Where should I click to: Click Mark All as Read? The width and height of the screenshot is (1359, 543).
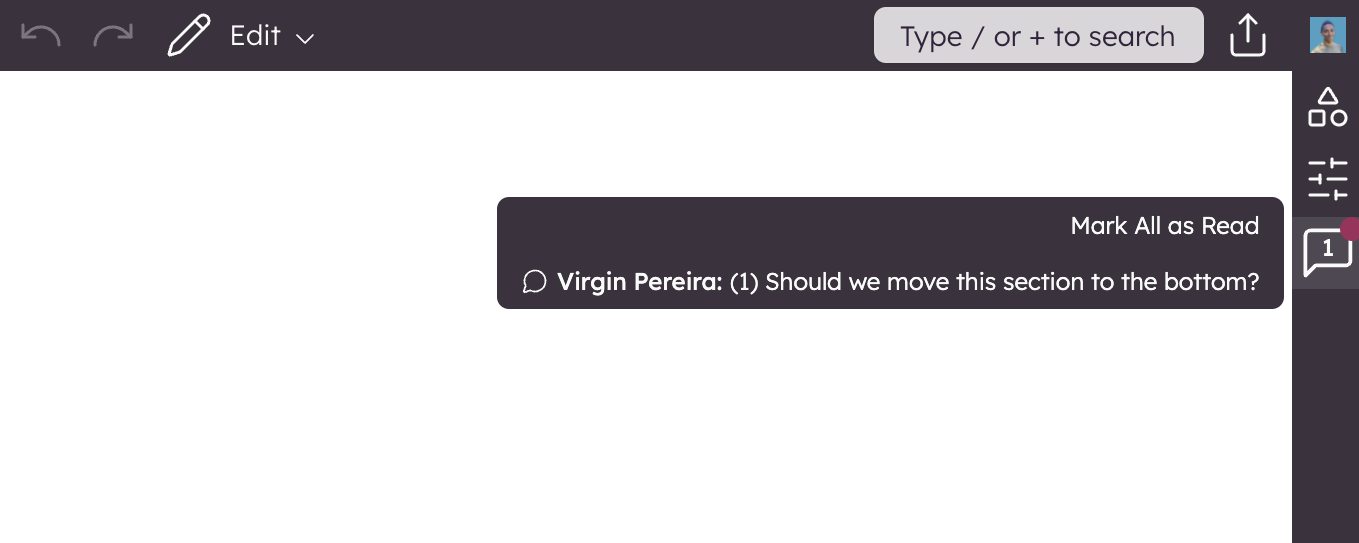1164,226
